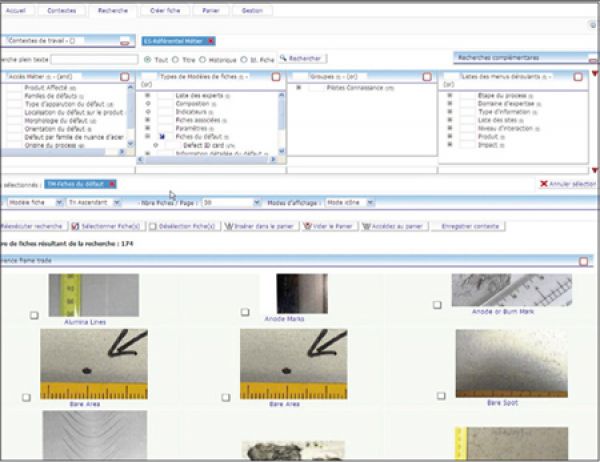Click horizontal scrollbar of Types de Modèles
Viewport: 600px width, 462px height.
click(x=207, y=160)
